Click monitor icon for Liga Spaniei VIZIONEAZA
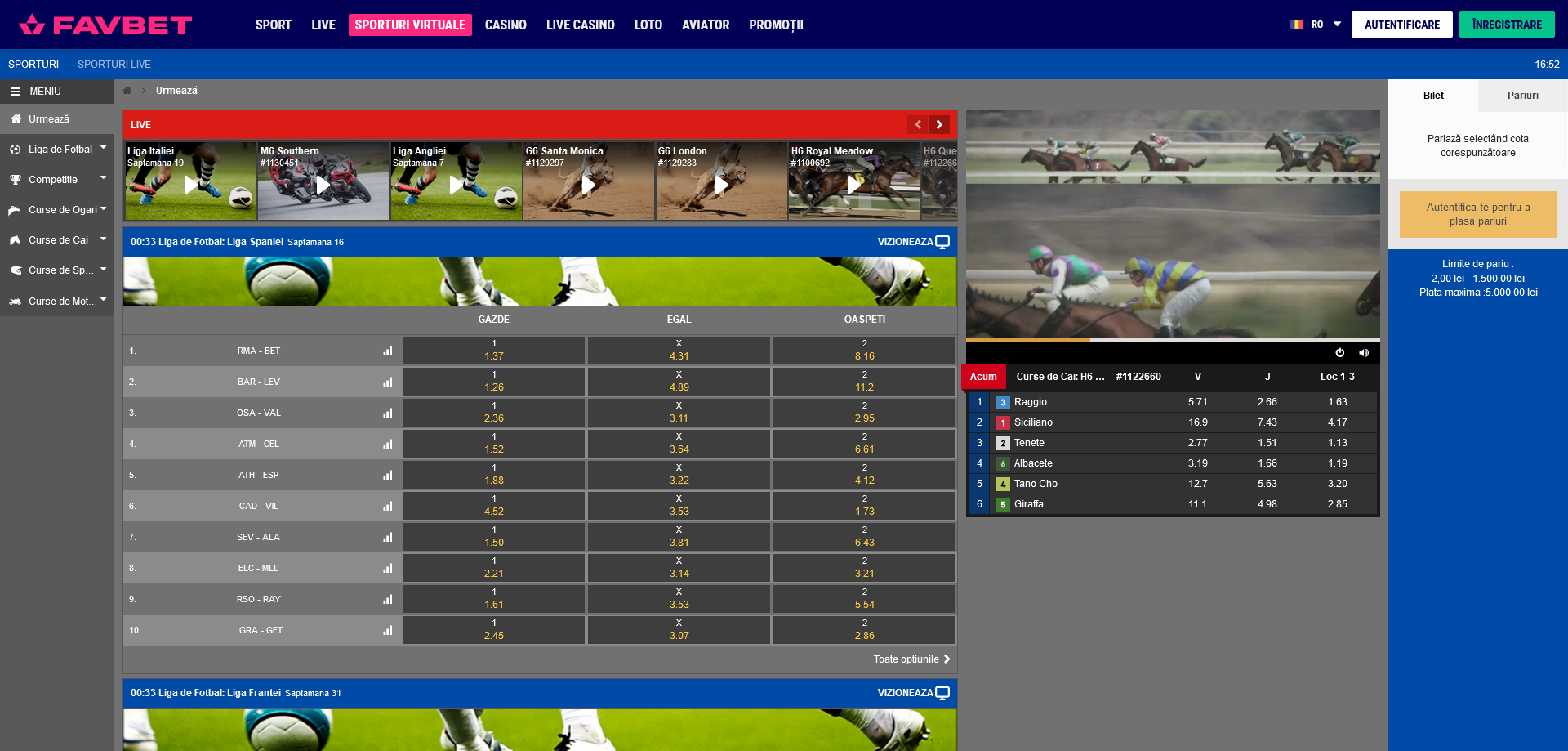This screenshot has height=751, width=1568. coord(942,242)
